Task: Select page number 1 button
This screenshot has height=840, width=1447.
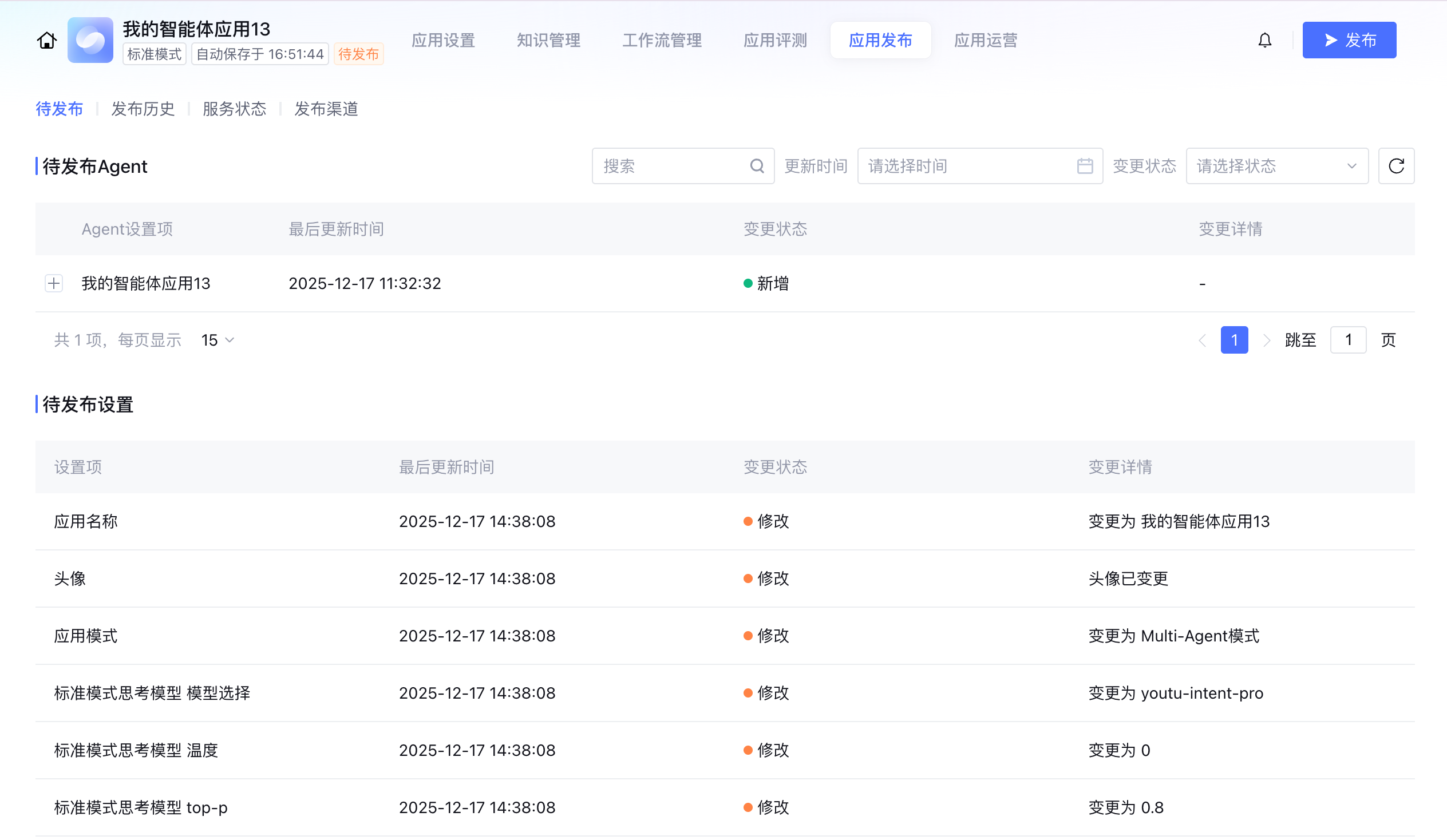Action: click(x=1234, y=340)
